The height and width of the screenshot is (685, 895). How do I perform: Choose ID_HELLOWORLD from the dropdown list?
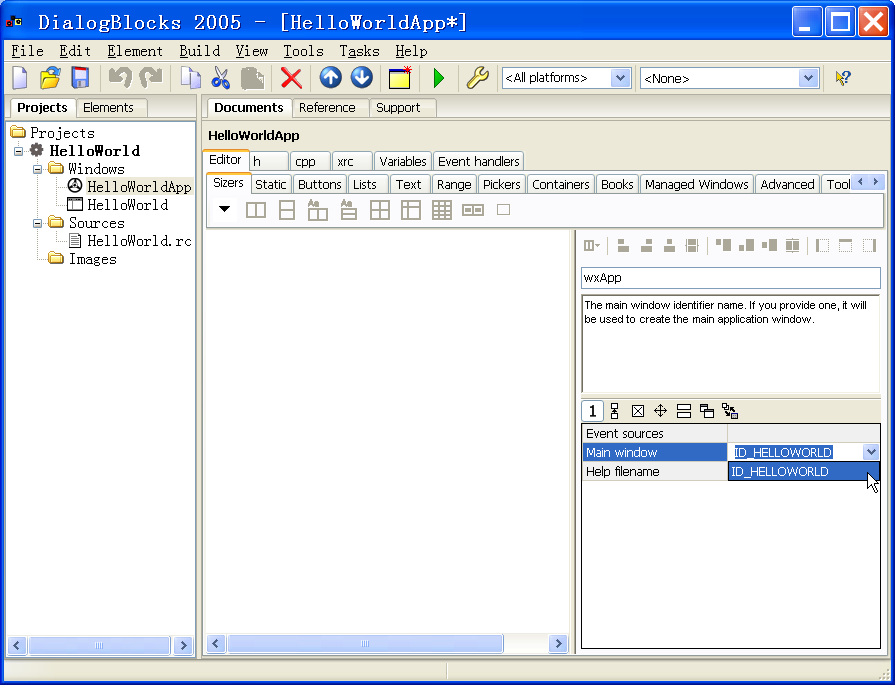[x=804, y=472]
